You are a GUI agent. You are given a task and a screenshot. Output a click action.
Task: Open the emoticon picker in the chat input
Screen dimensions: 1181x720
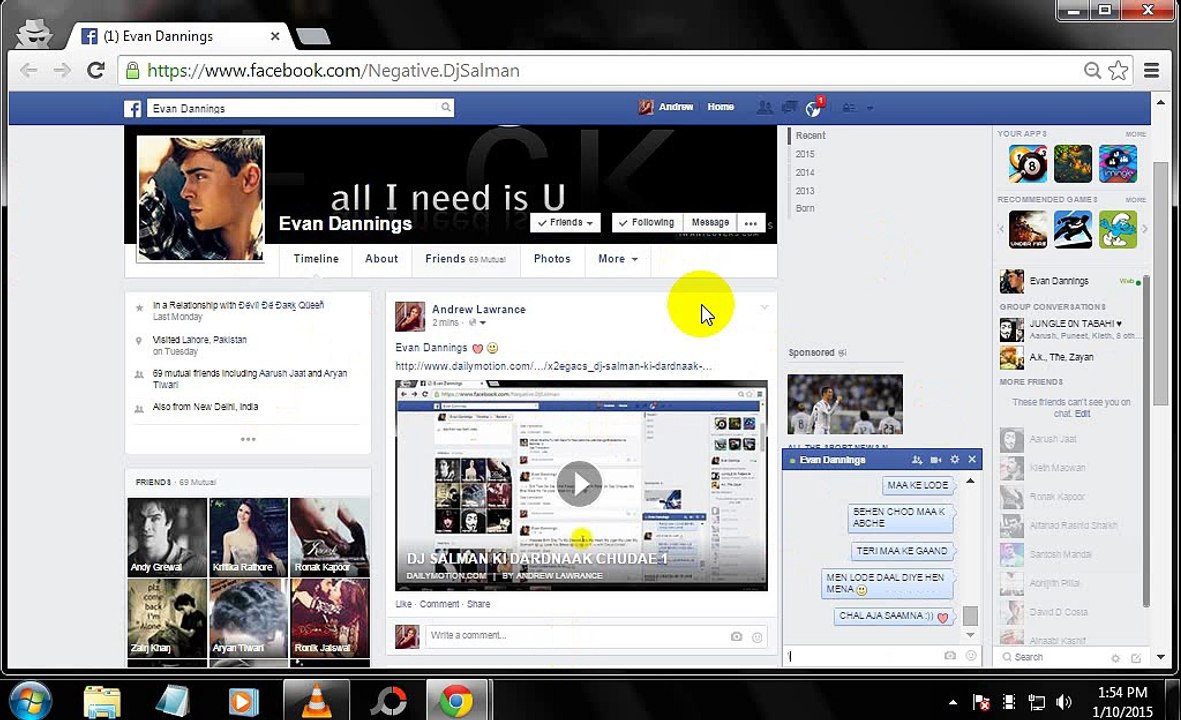coord(971,656)
